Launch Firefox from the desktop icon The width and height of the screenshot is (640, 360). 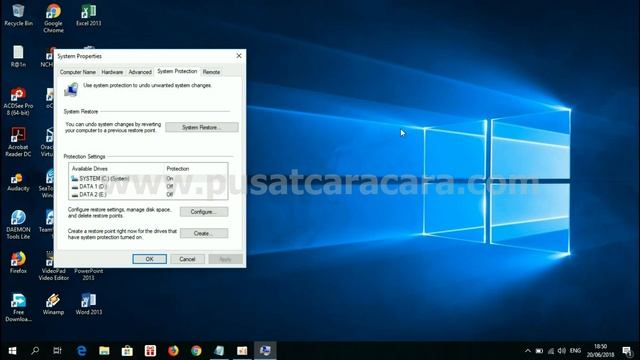click(x=18, y=262)
